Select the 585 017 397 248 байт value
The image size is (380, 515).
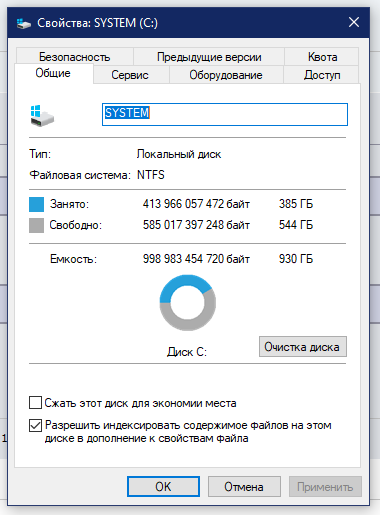click(x=196, y=225)
